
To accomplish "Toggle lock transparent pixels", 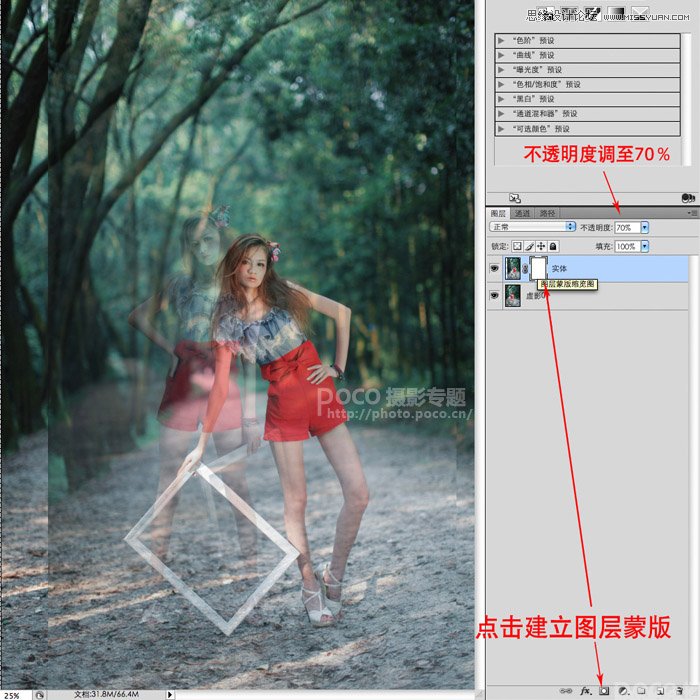I will point(517,246).
